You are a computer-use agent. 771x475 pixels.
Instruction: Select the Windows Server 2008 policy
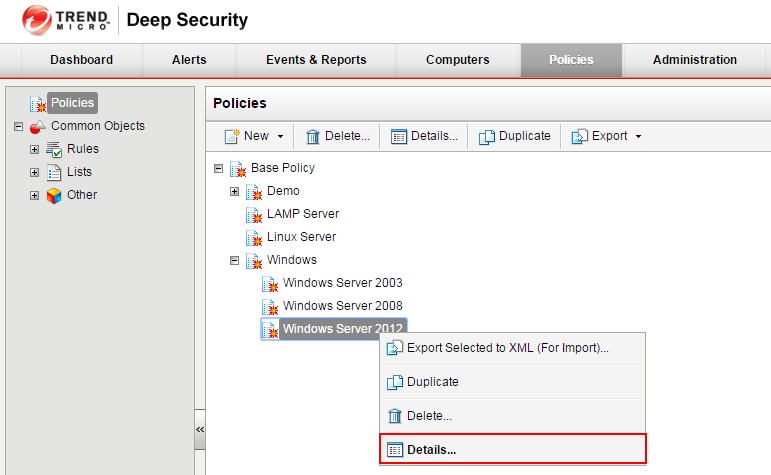pyautogui.click(x=343, y=306)
